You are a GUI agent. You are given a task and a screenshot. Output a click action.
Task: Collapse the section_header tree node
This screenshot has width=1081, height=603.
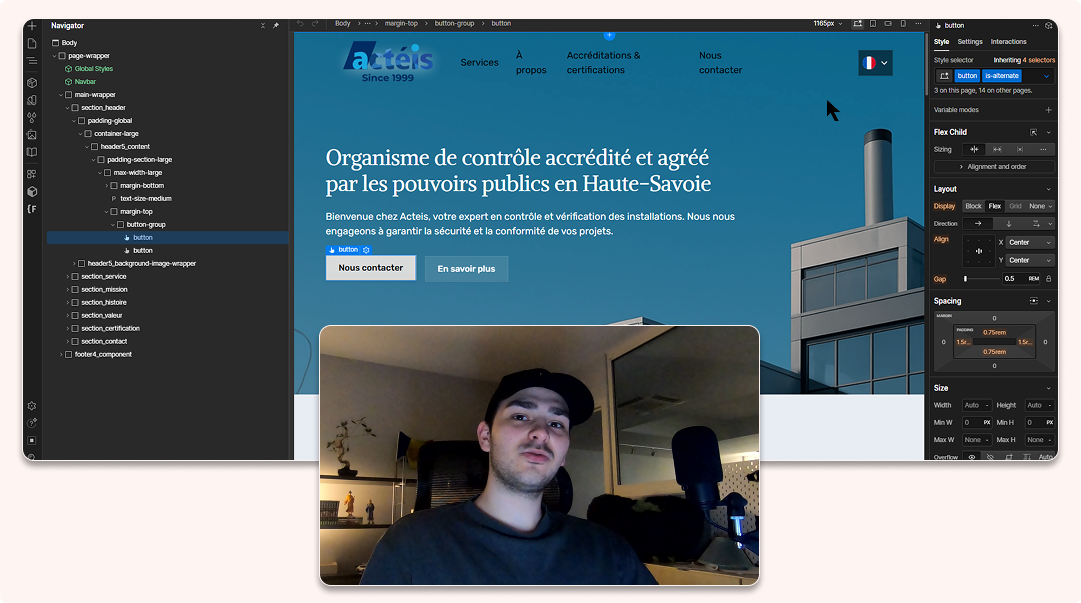pos(68,108)
